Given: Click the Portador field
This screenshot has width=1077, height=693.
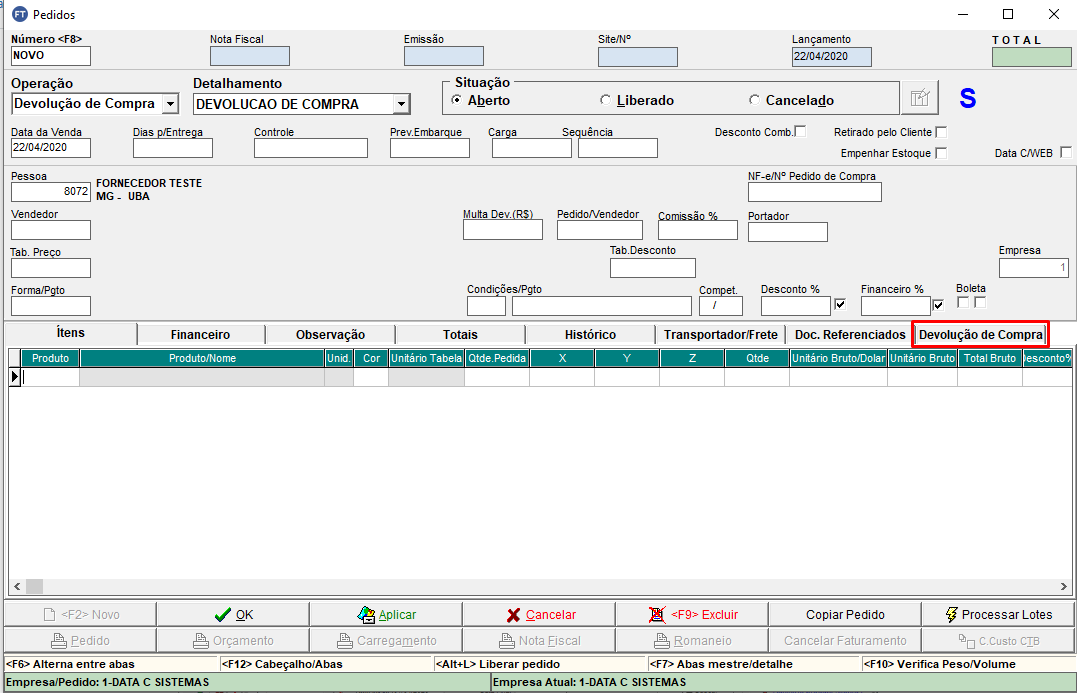Looking at the screenshot, I should click(788, 232).
